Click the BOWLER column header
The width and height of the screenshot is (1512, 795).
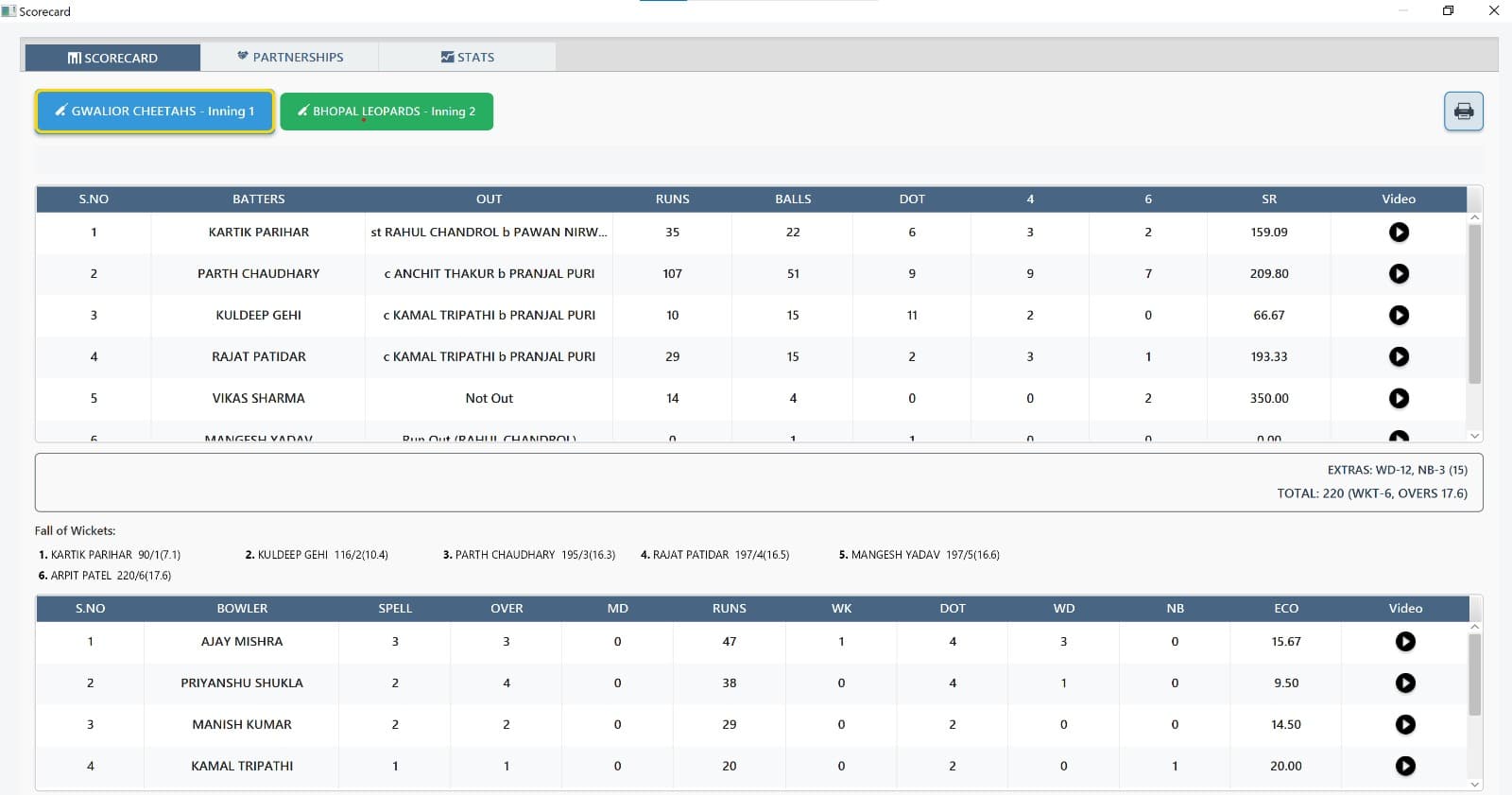point(242,608)
